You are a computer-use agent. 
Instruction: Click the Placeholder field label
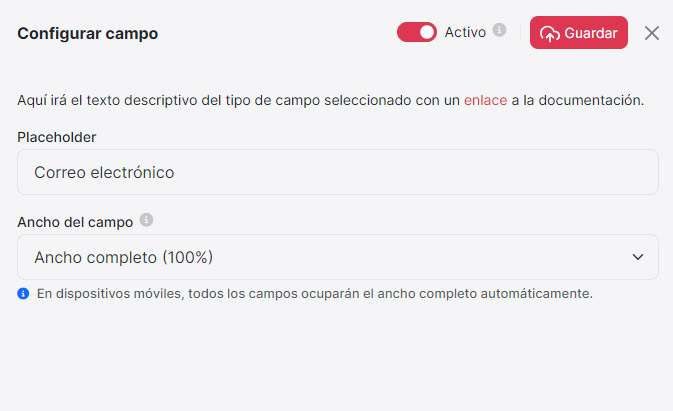coord(57,137)
